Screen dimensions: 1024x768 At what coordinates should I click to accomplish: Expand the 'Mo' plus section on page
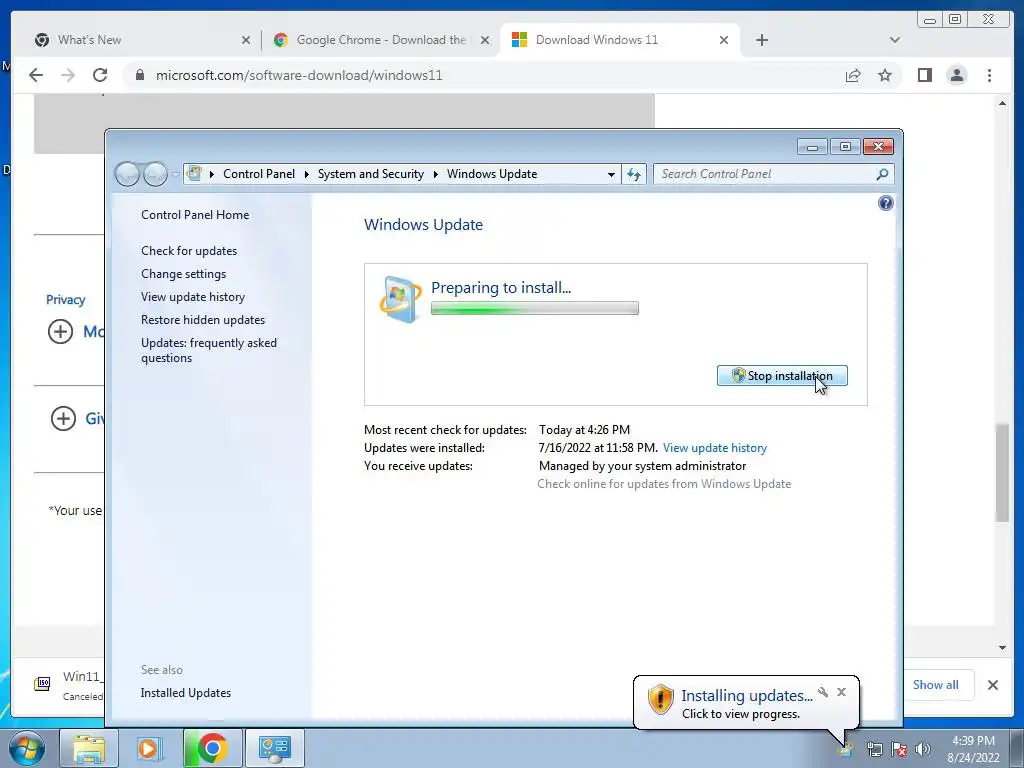pos(60,331)
